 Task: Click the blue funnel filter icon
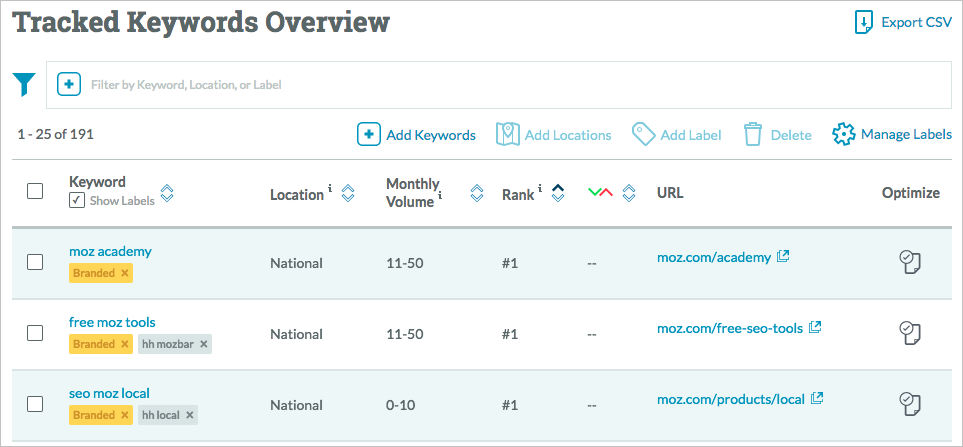(25, 84)
